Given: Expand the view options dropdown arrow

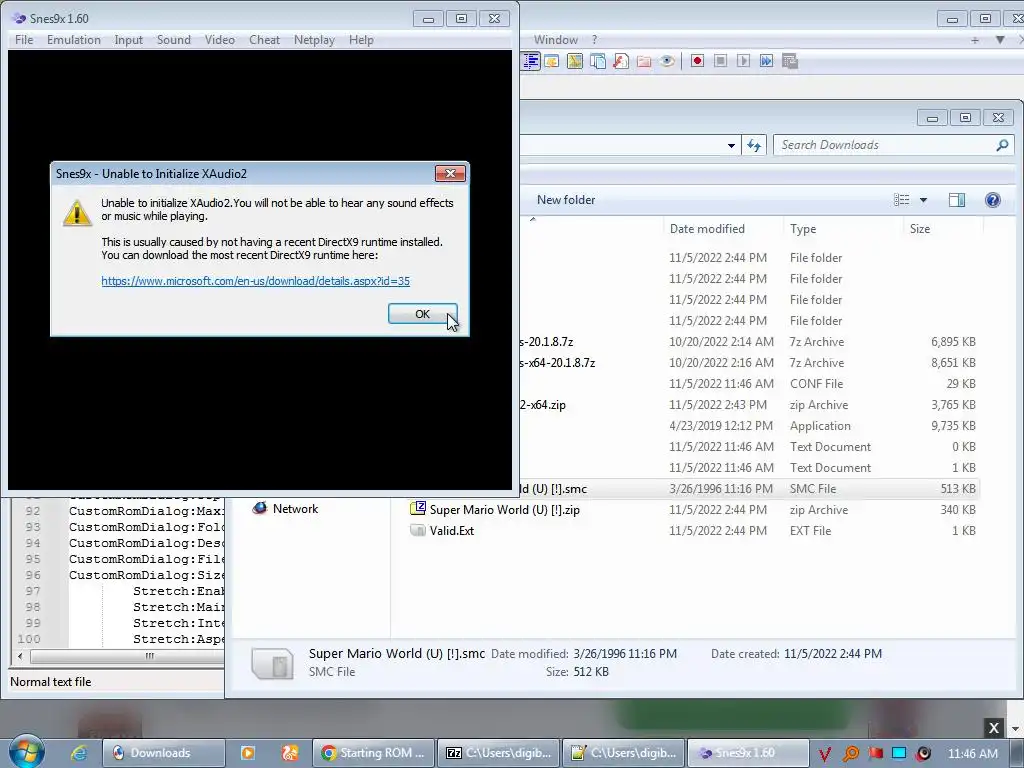Looking at the screenshot, I should (923, 200).
